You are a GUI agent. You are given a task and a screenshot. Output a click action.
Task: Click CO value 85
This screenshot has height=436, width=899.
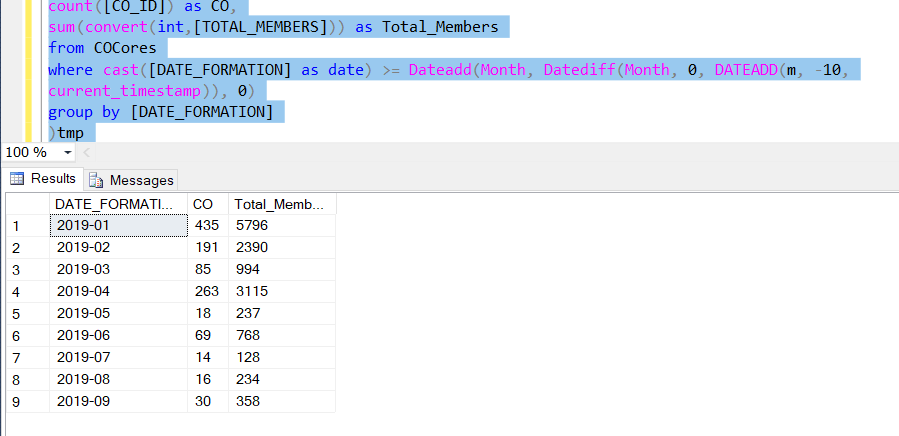pos(208,269)
